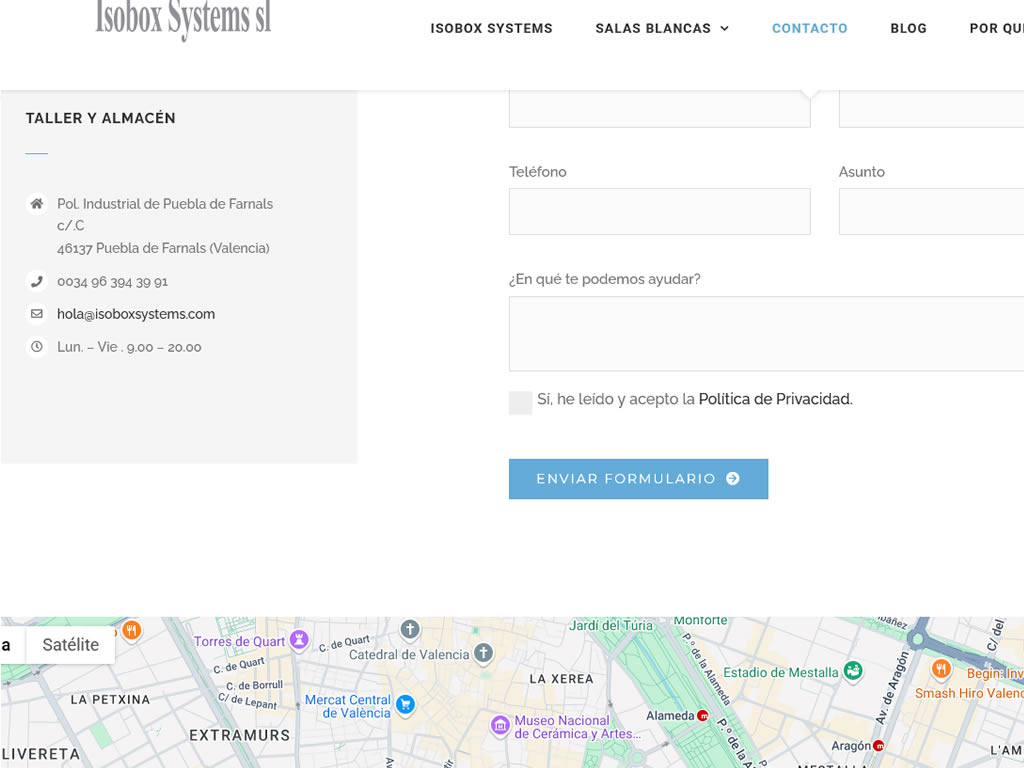Click the home address icon in sidebar
Image resolution: width=1024 pixels, height=768 pixels.
pos(37,204)
